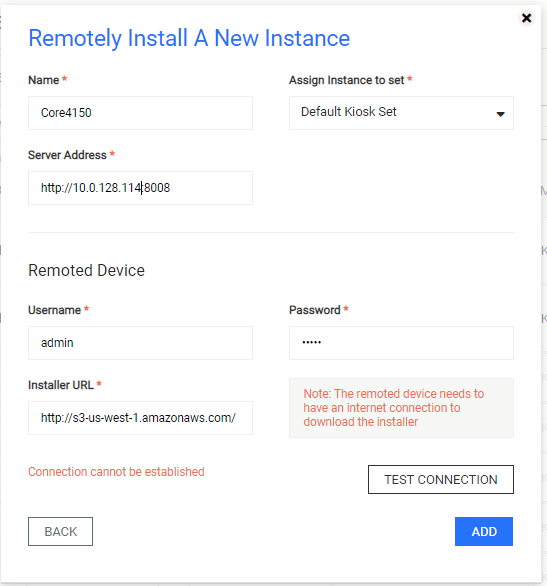
Task: Click the Password label text
Action: 315,310
